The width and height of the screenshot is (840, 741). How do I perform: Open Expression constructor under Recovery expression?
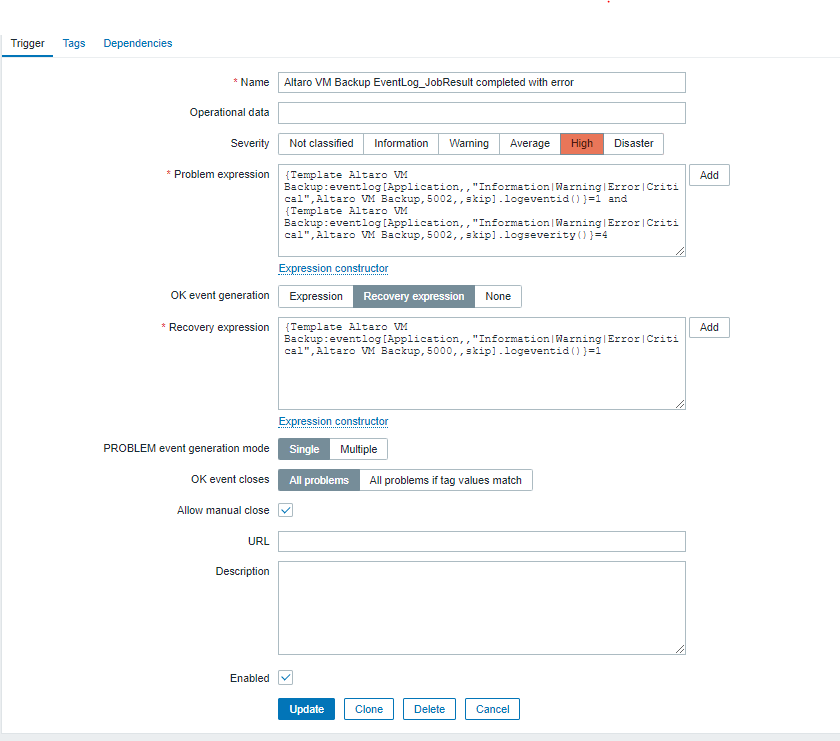(333, 422)
